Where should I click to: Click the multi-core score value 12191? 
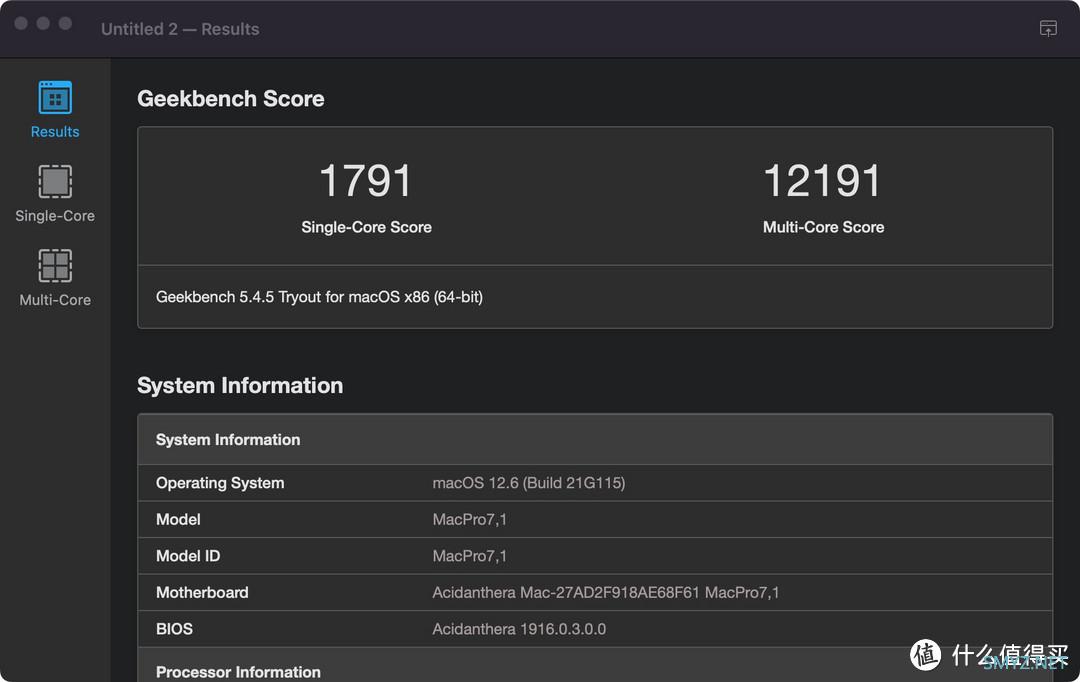[x=823, y=180]
